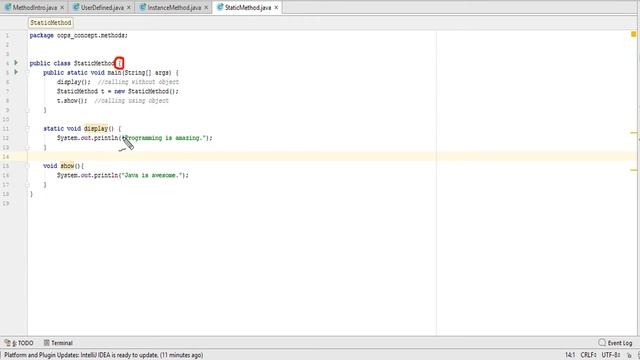
Task: Close the UserDefined.java tab
Action: [129, 7]
